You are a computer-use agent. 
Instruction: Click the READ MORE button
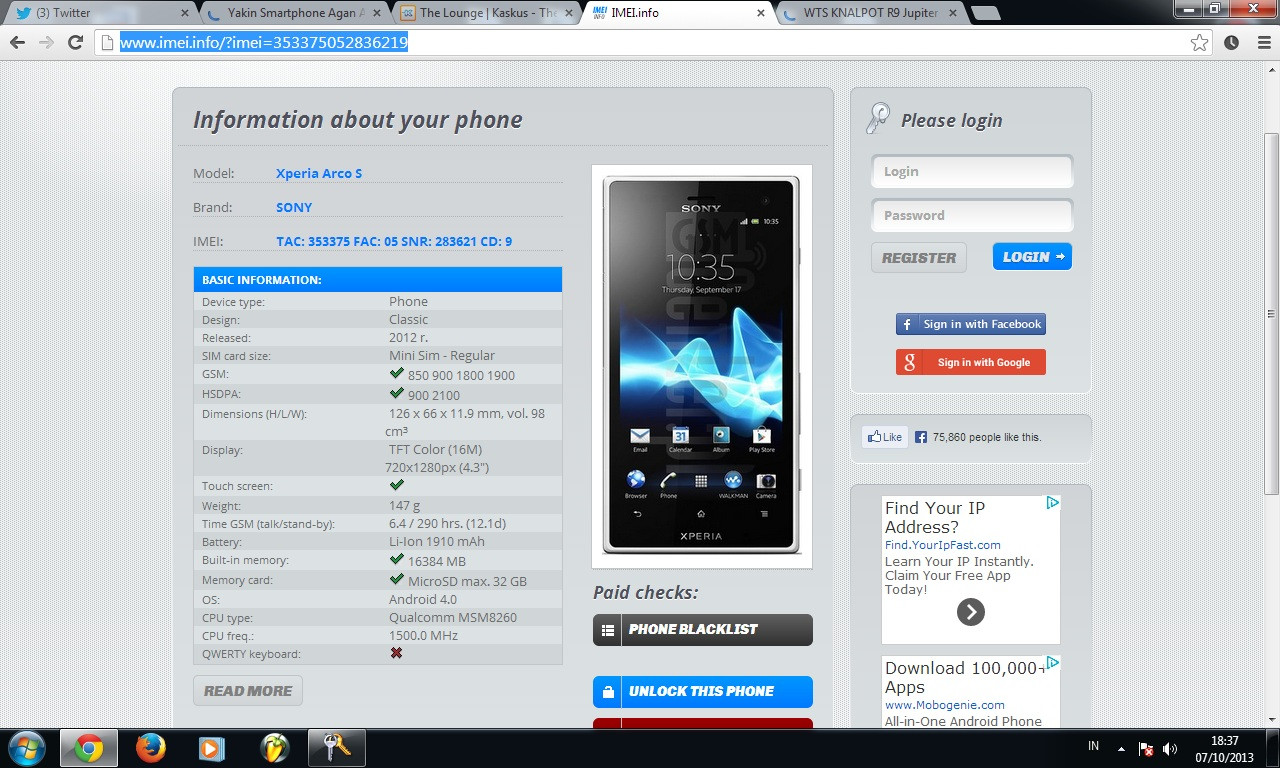pos(248,691)
